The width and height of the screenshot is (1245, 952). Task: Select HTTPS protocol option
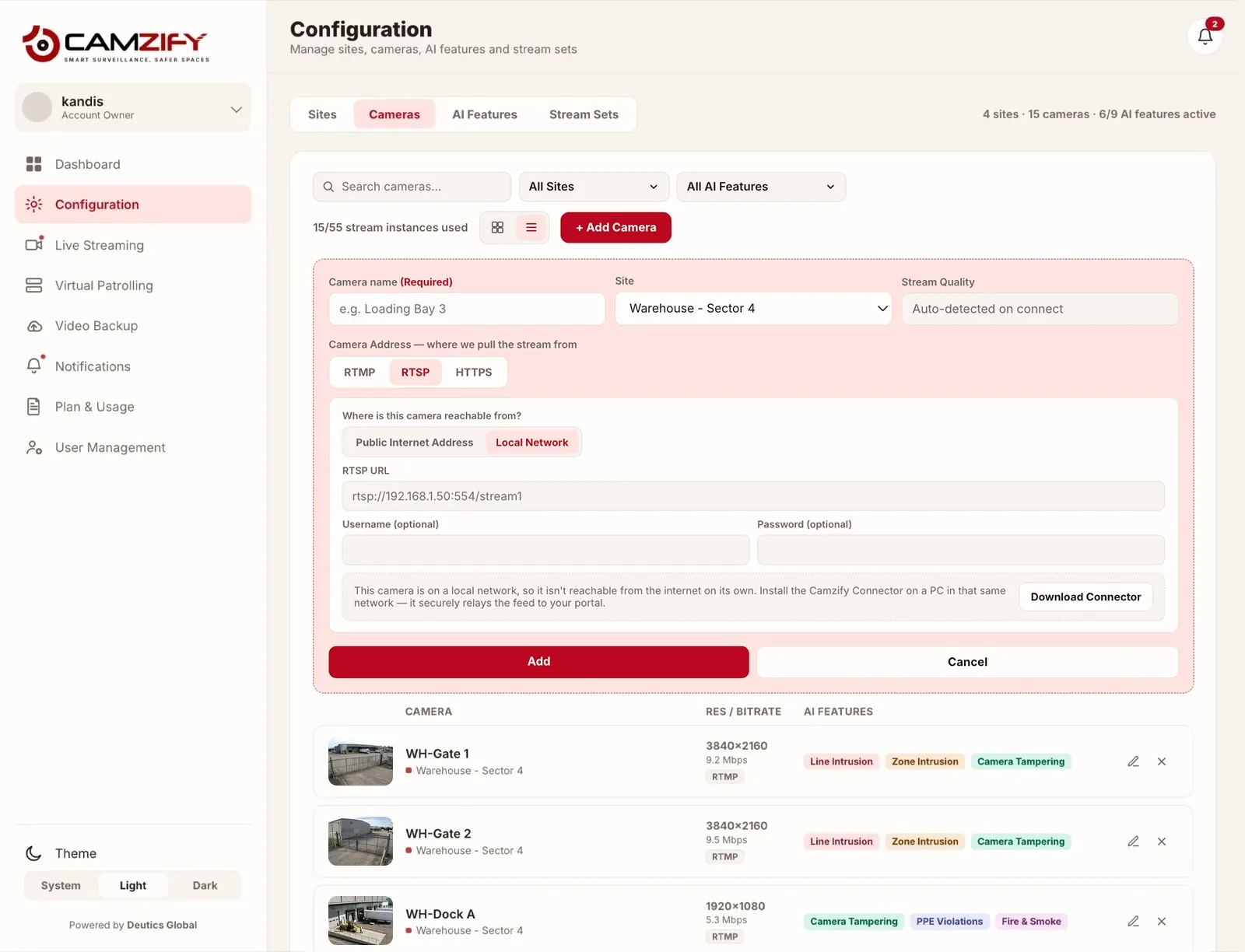(474, 373)
